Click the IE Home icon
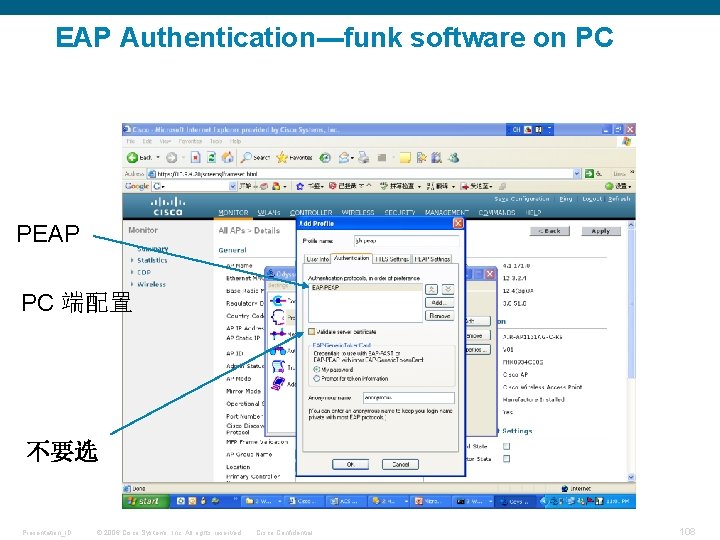This screenshot has width=720, height=540. click(227, 158)
